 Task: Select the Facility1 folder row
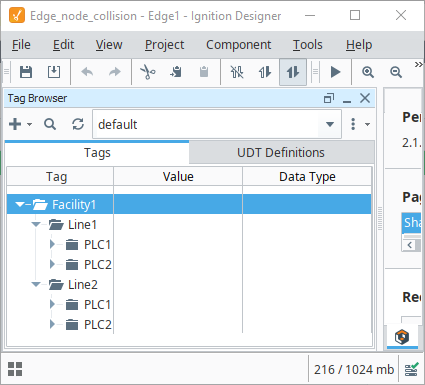click(189, 204)
